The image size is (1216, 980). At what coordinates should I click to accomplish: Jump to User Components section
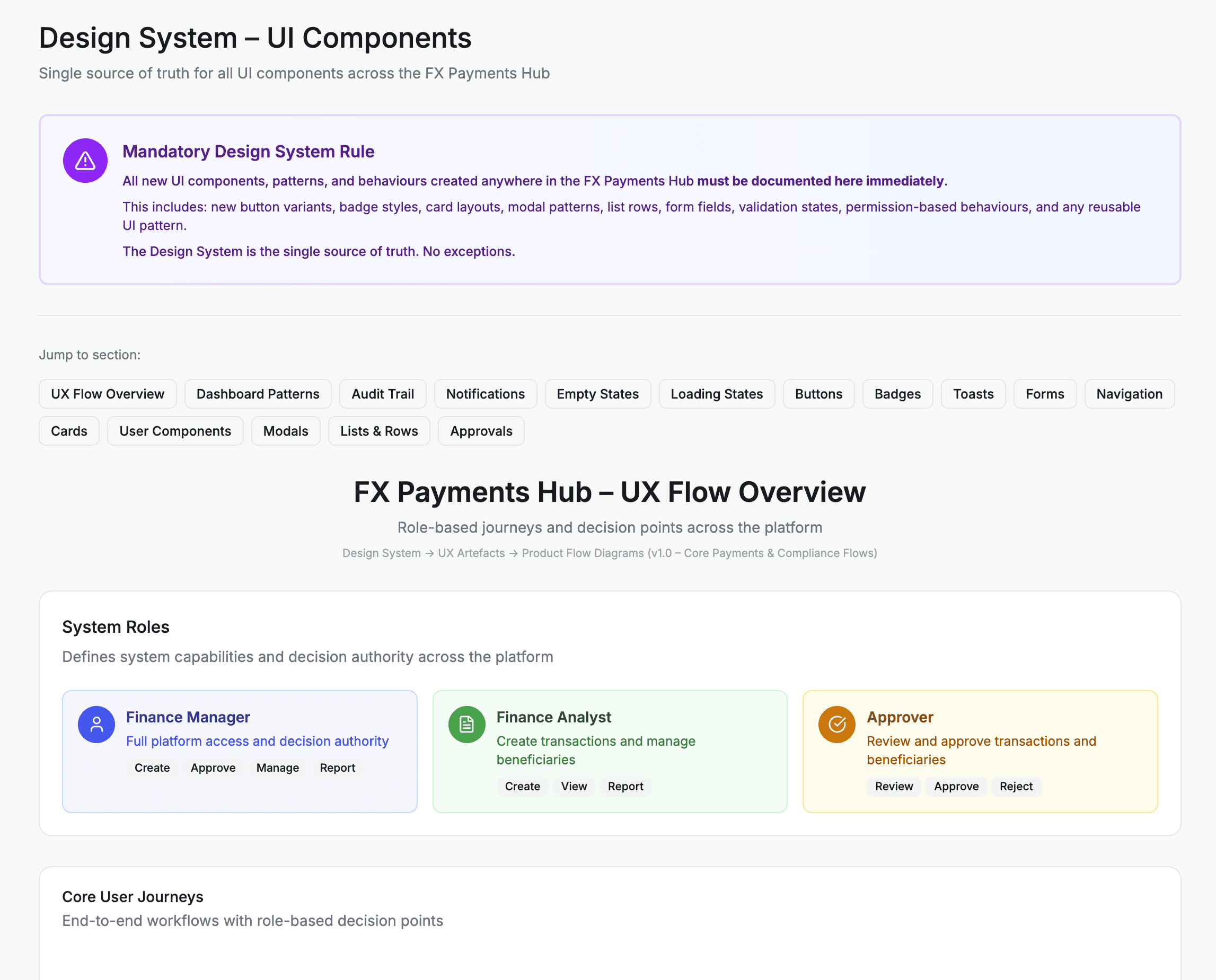(x=175, y=431)
